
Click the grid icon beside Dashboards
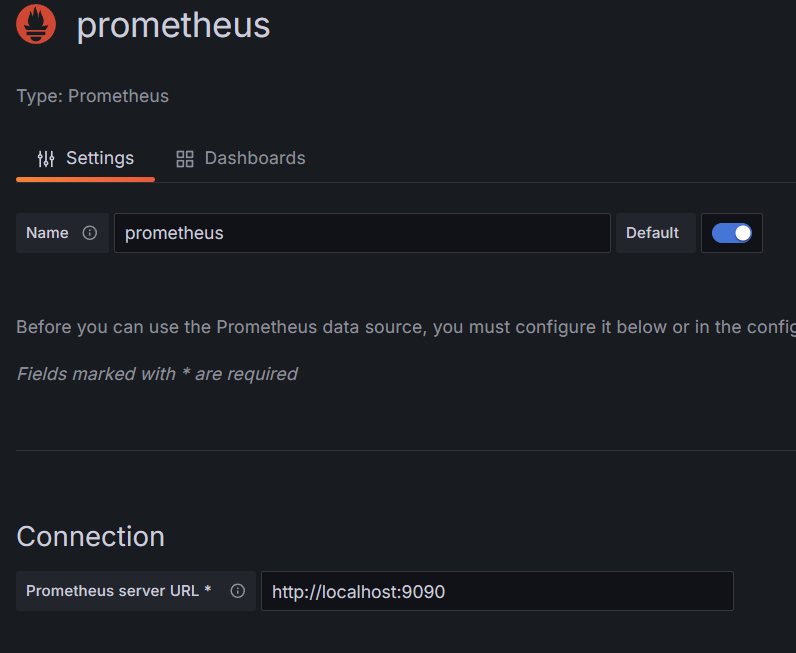[x=185, y=158]
